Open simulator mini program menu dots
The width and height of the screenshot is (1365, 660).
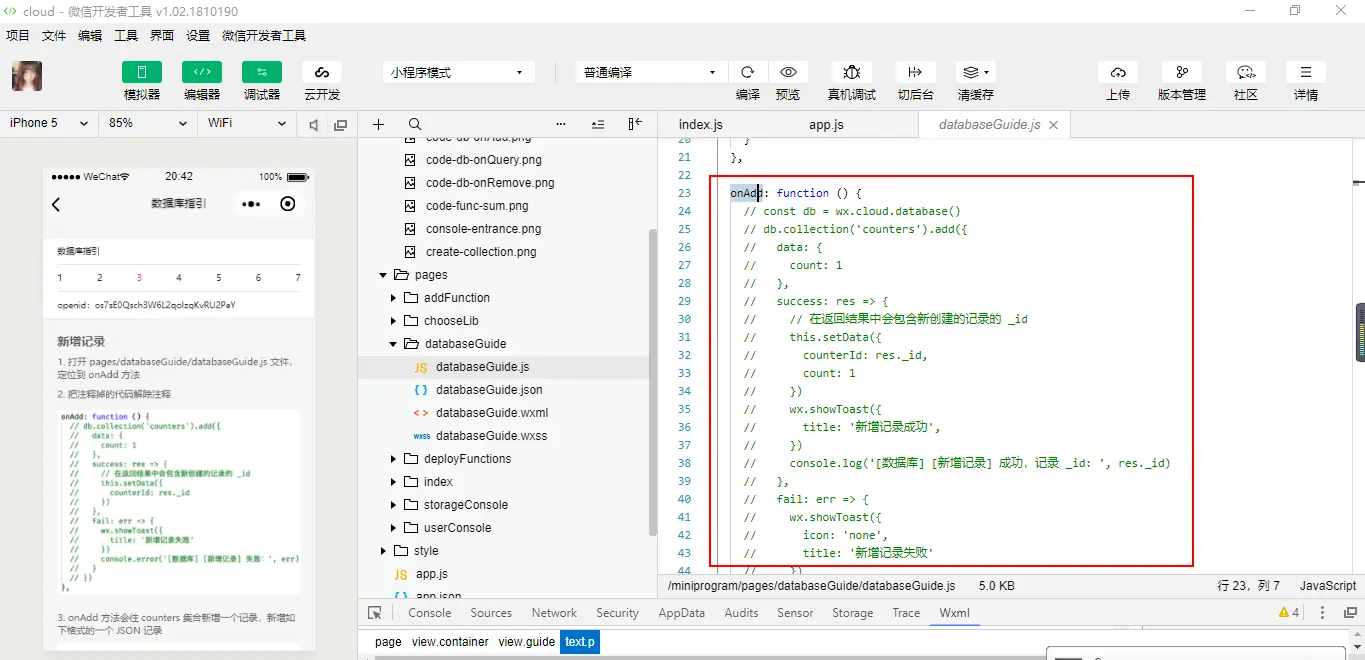coord(251,204)
